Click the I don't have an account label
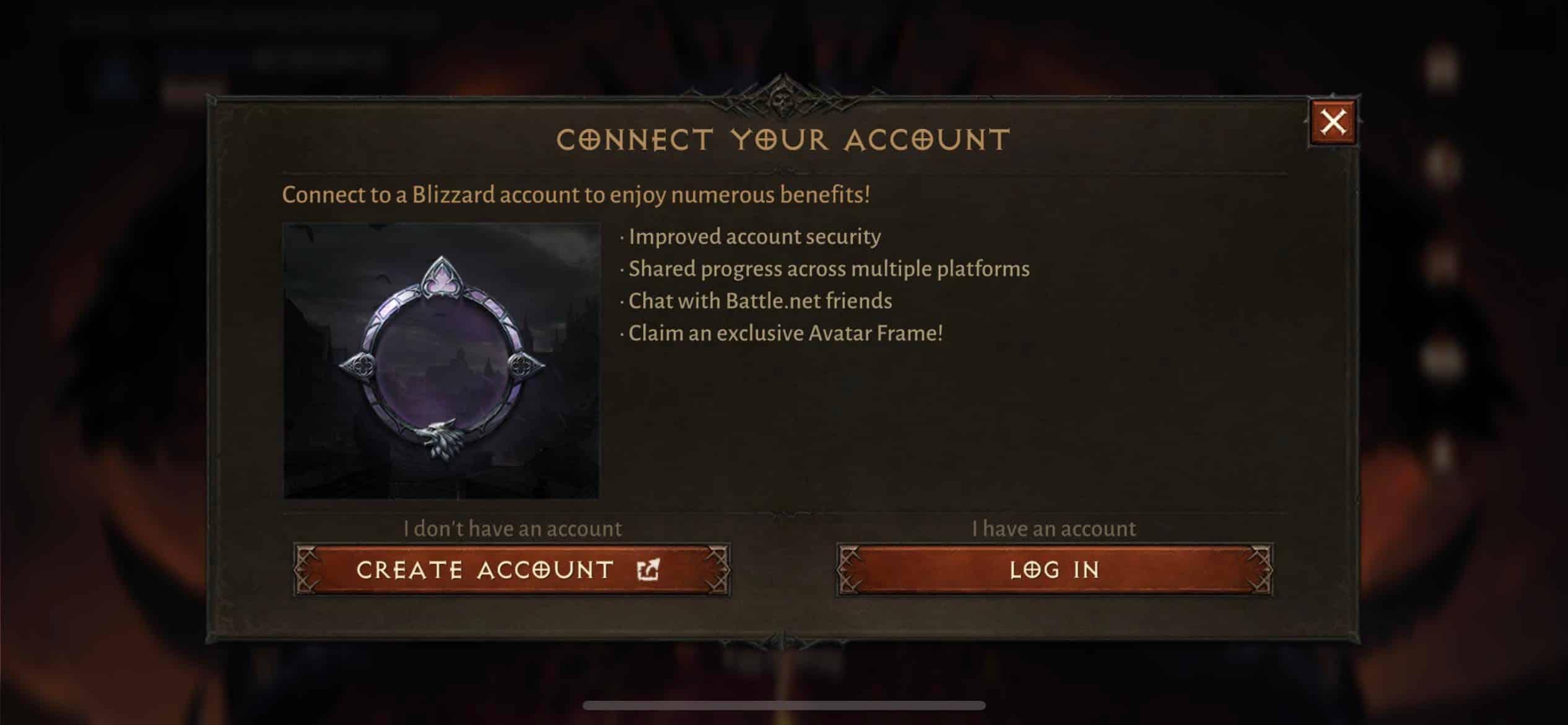 [x=512, y=529]
